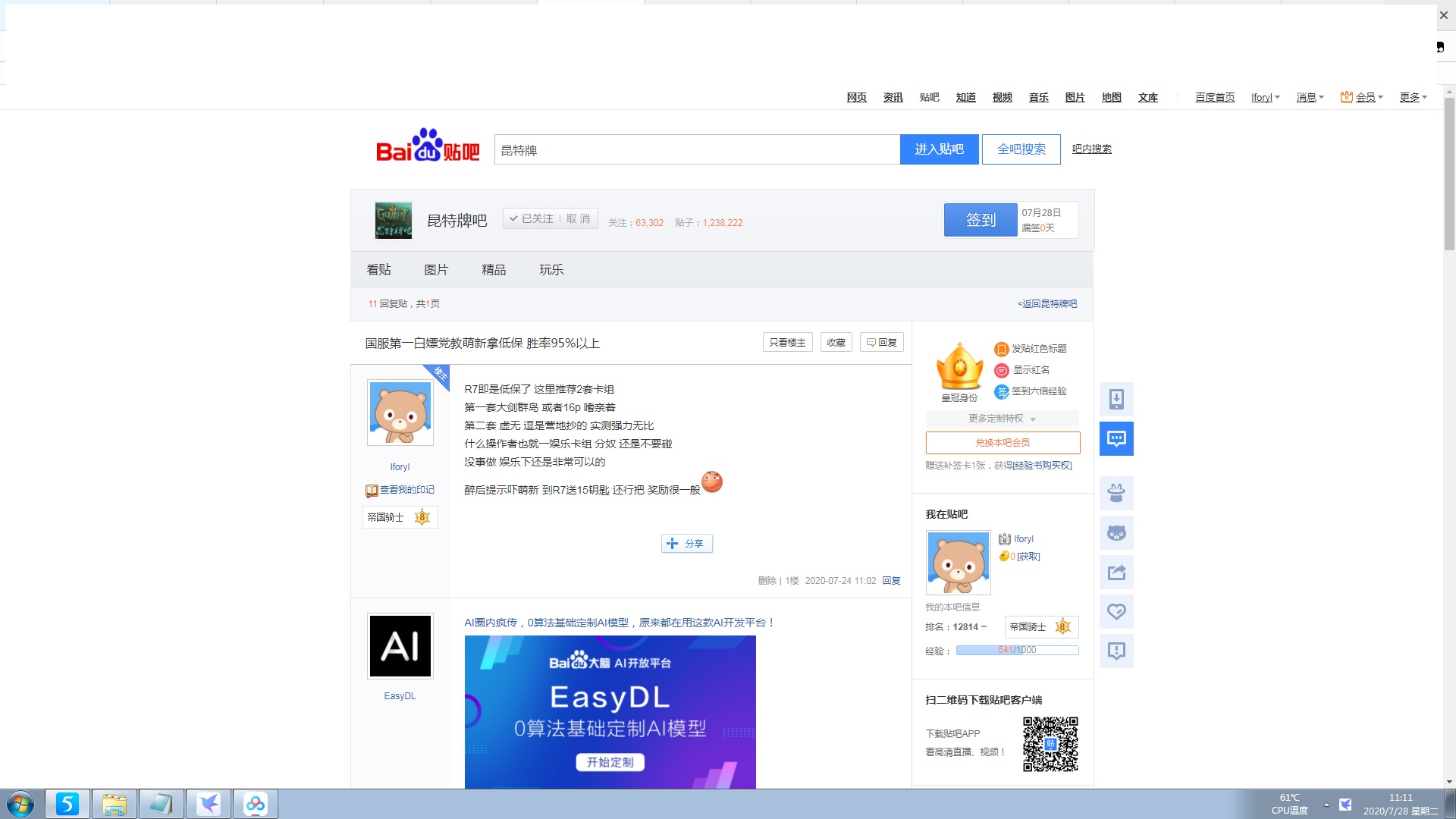Click the 分享 share button

(686, 544)
